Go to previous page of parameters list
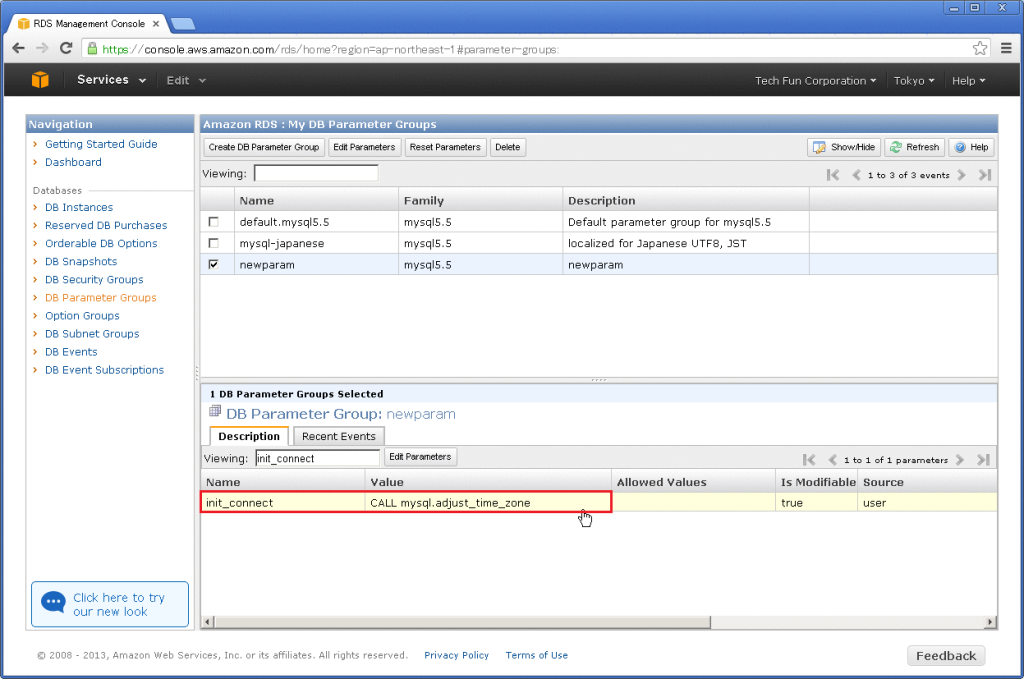The width and height of the screenshot is (1024, 679). tap(833, 460)
